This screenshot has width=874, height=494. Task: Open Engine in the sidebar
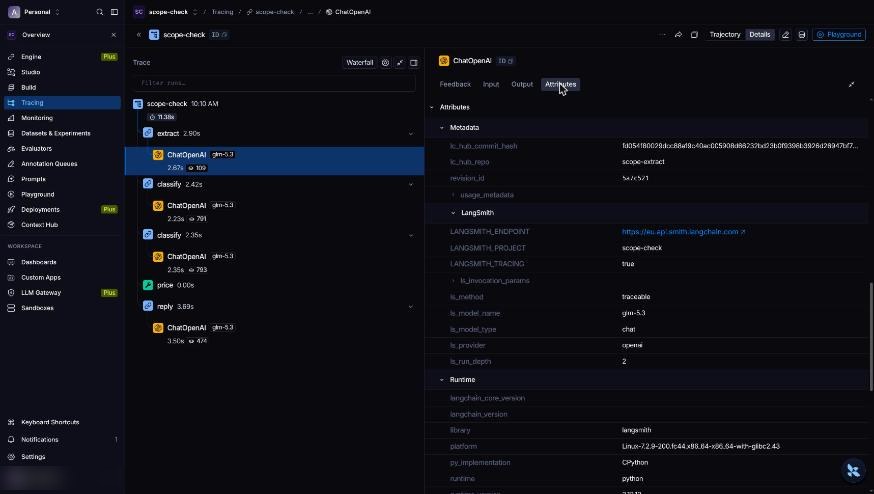pyautogui.click(x=31, y=57)
